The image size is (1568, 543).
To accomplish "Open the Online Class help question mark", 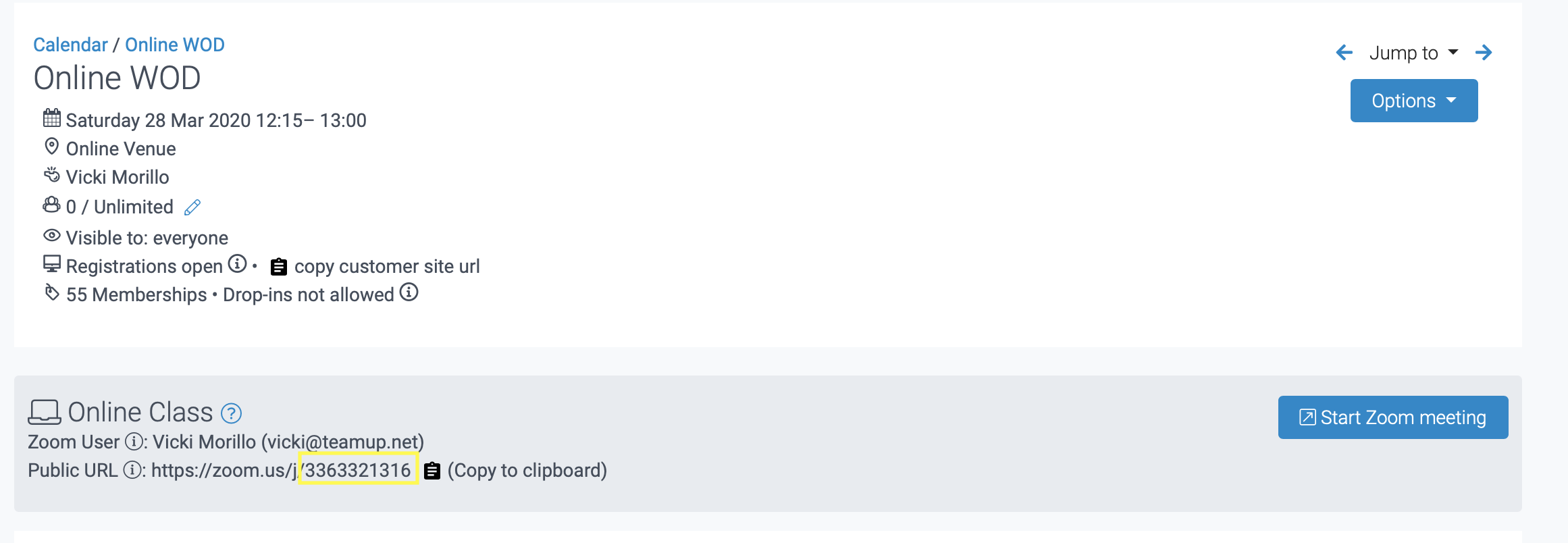I will coord(232,413).
